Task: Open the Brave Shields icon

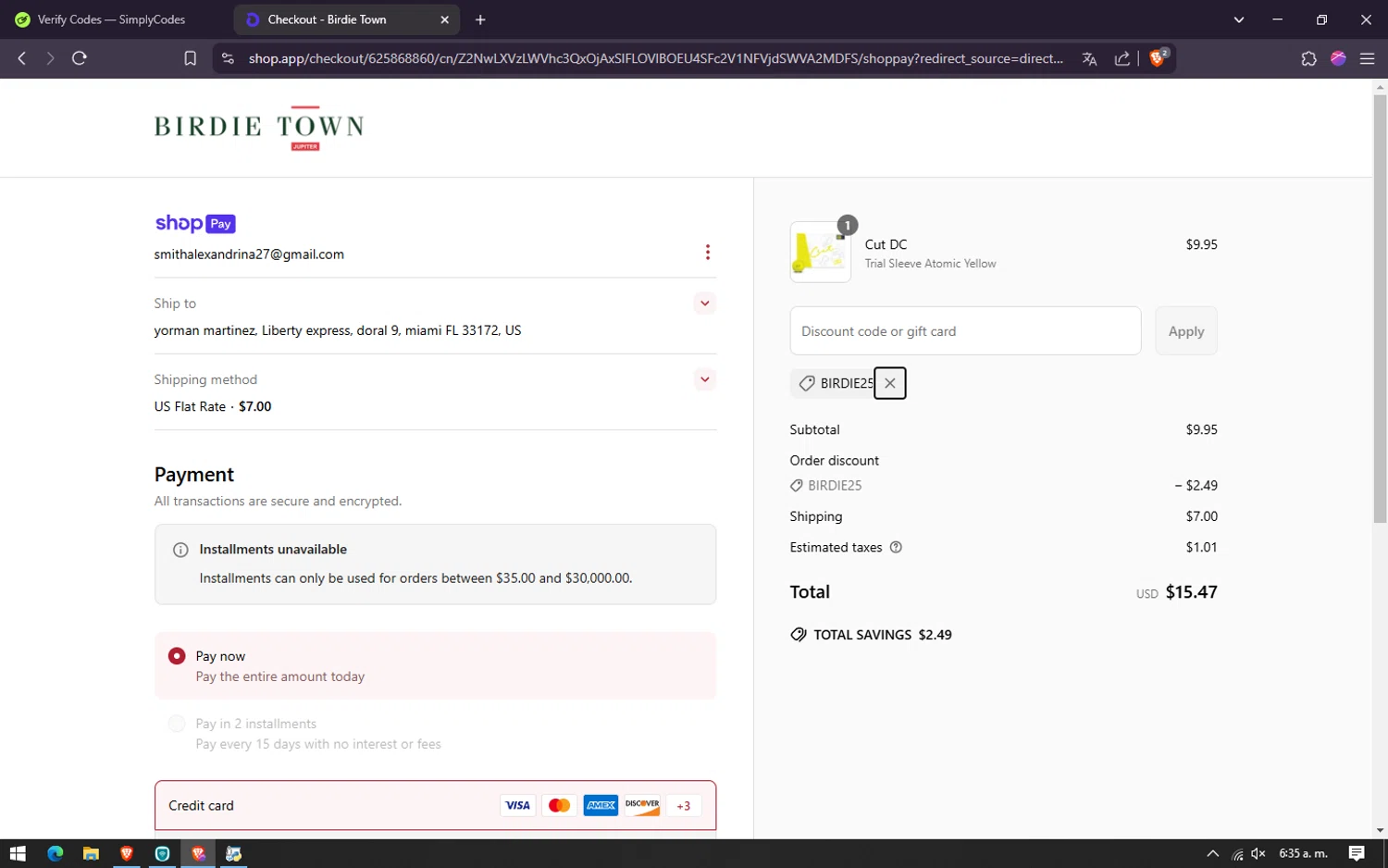Action: point(1158,58)
